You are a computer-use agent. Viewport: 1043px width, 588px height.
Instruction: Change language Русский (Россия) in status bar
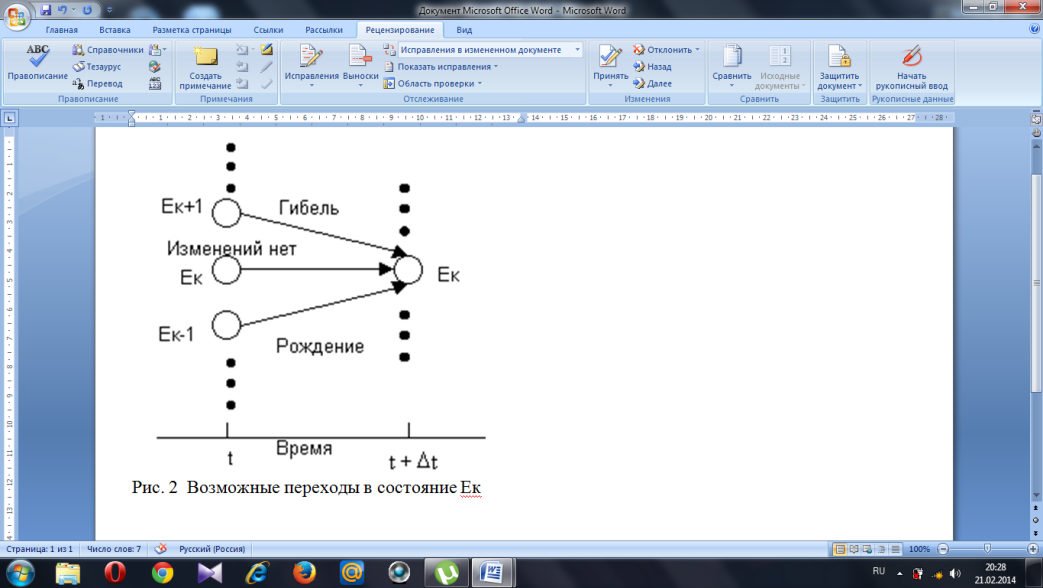coord(212,549)
